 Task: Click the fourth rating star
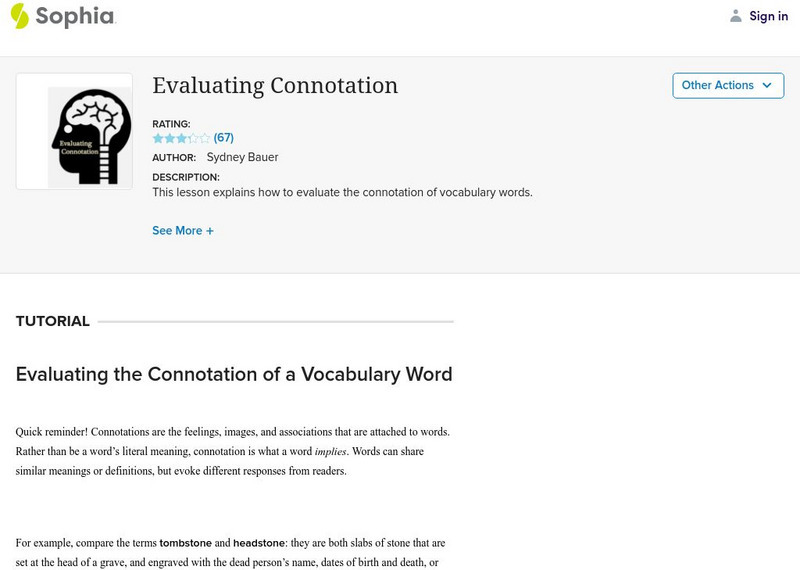[193, 138]
